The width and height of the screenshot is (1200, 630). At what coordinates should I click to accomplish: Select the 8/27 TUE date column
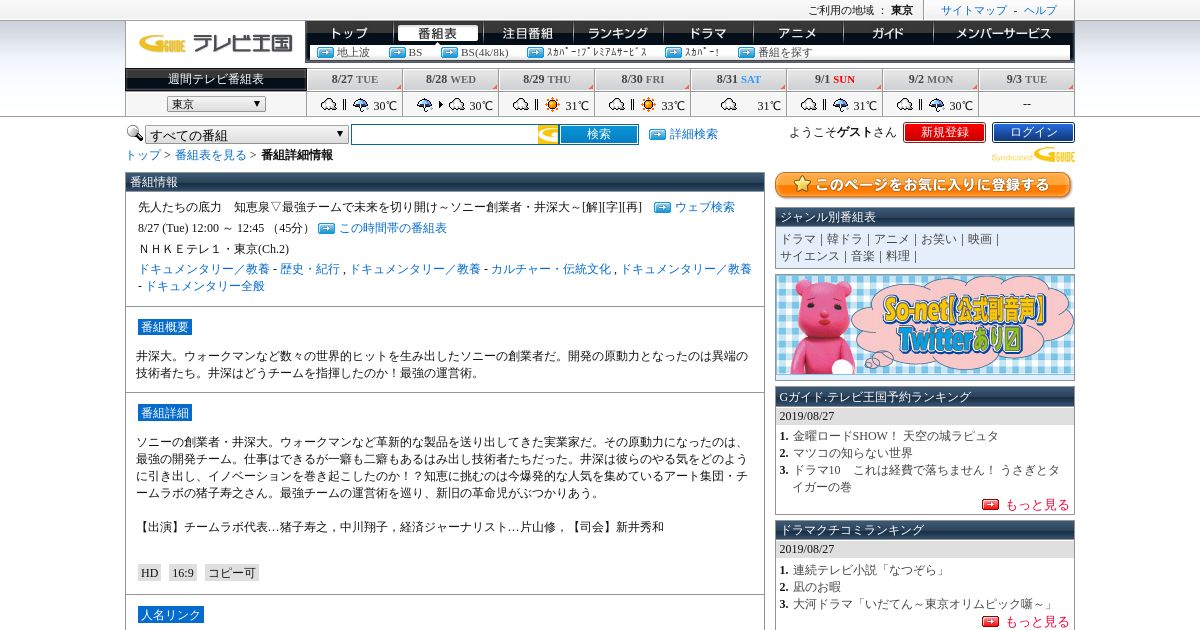[355, 79]
